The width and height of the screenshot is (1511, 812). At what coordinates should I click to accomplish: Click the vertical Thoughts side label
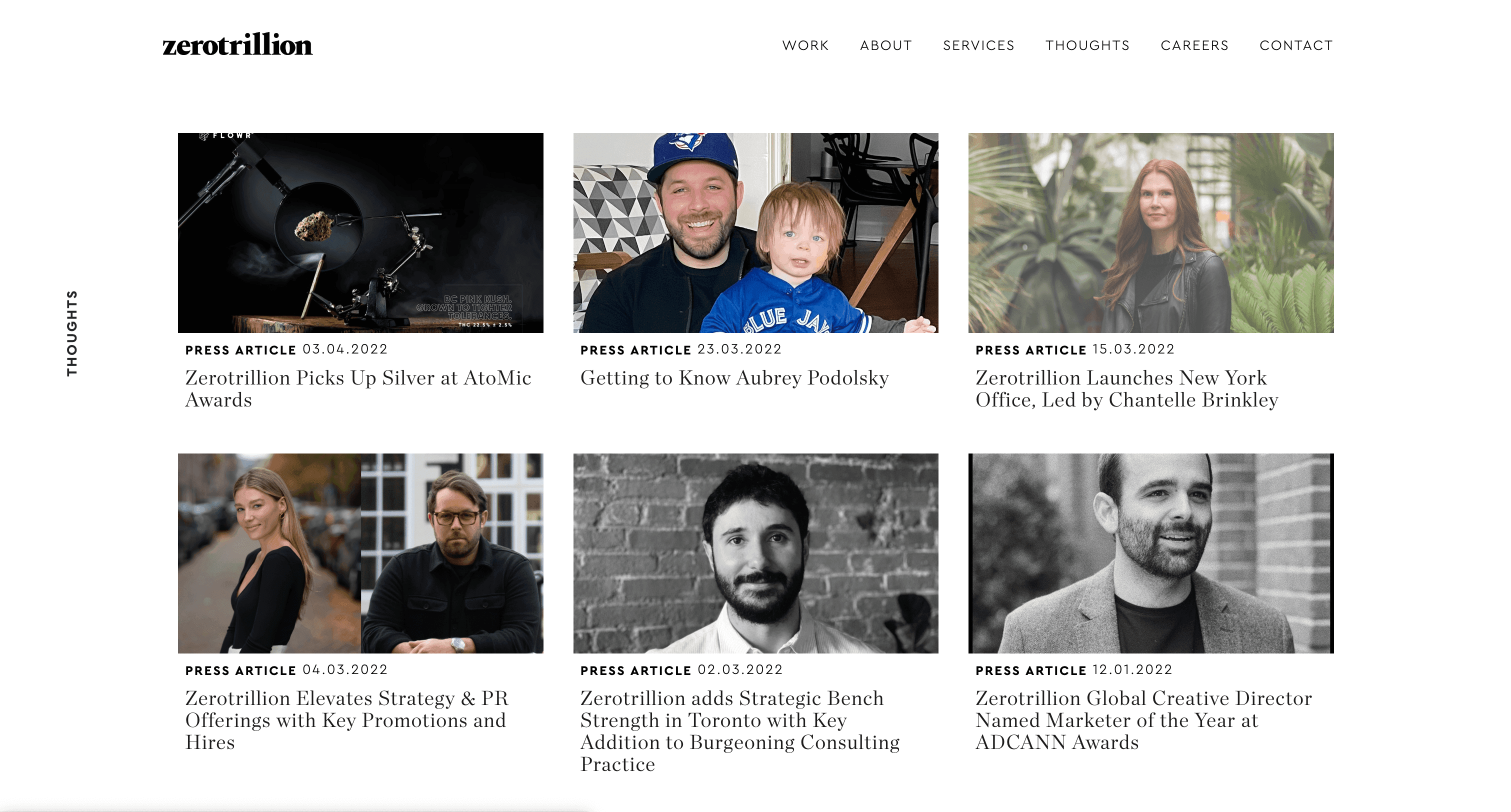71,332
